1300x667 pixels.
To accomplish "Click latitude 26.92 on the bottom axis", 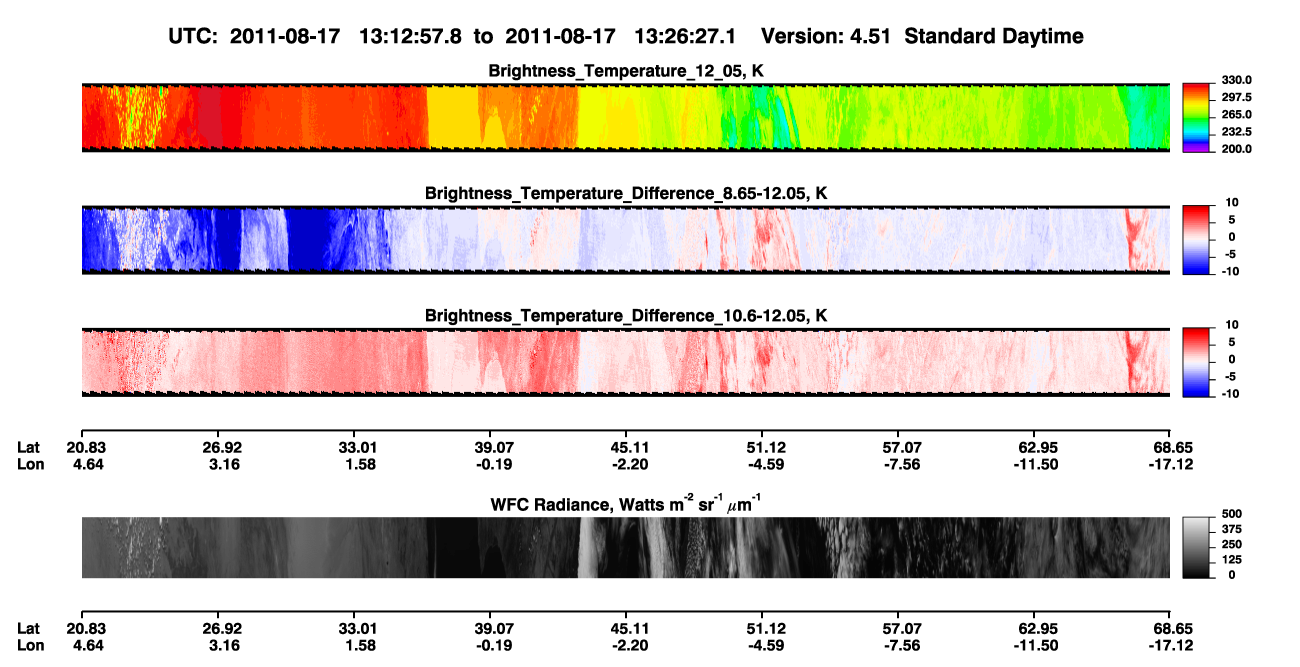I will [x=222, y=628].
